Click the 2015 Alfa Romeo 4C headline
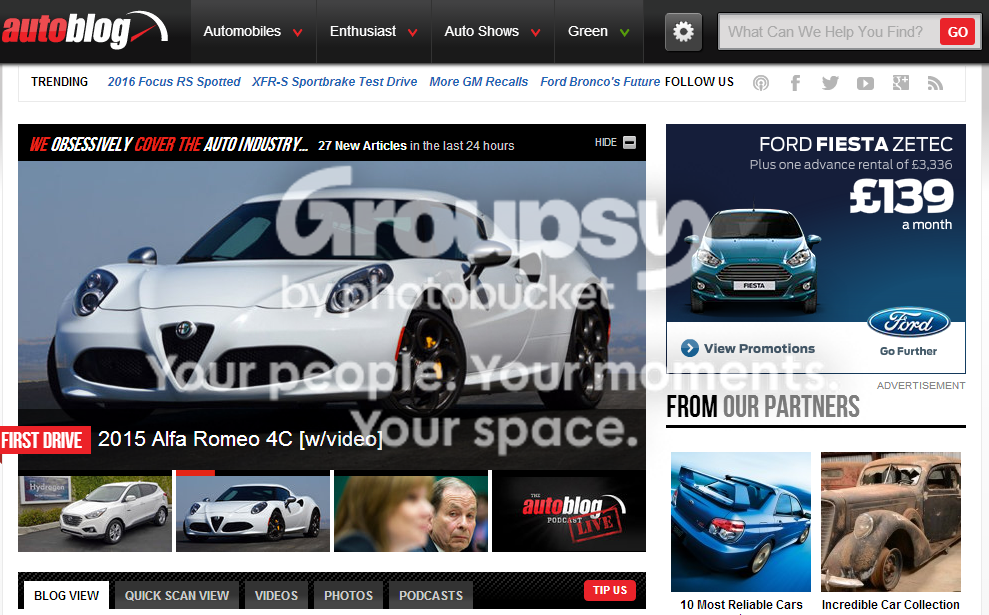Screen dimensions: 989x615 pyautogui.click(x=240, y=438)
